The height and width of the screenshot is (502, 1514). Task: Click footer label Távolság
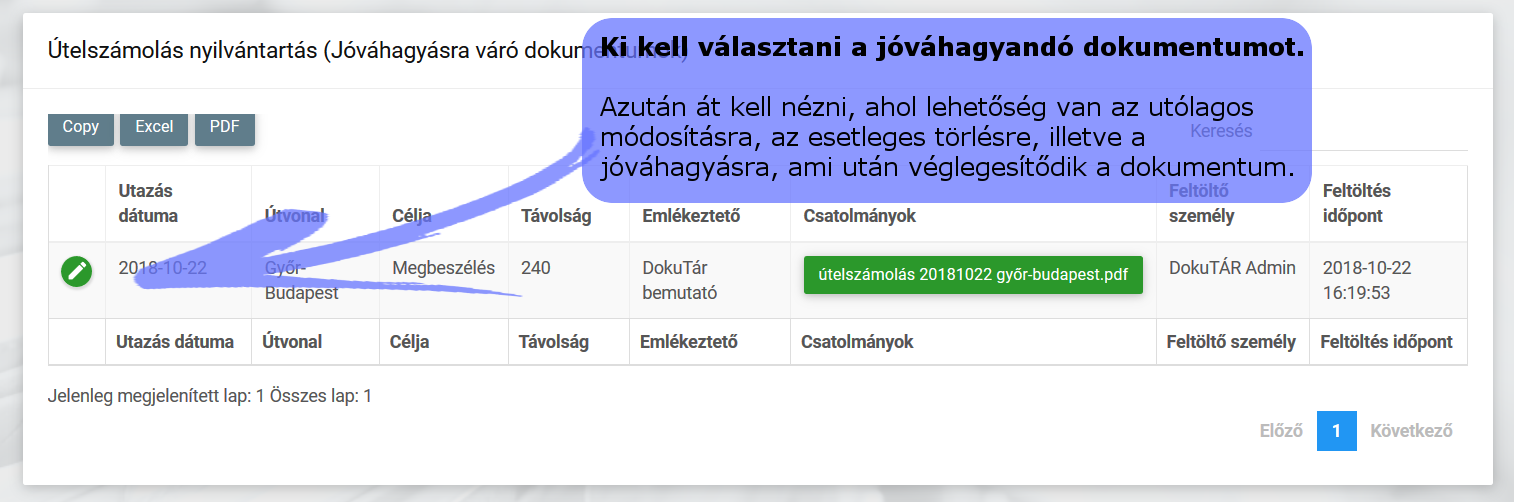tap(554, 342)
